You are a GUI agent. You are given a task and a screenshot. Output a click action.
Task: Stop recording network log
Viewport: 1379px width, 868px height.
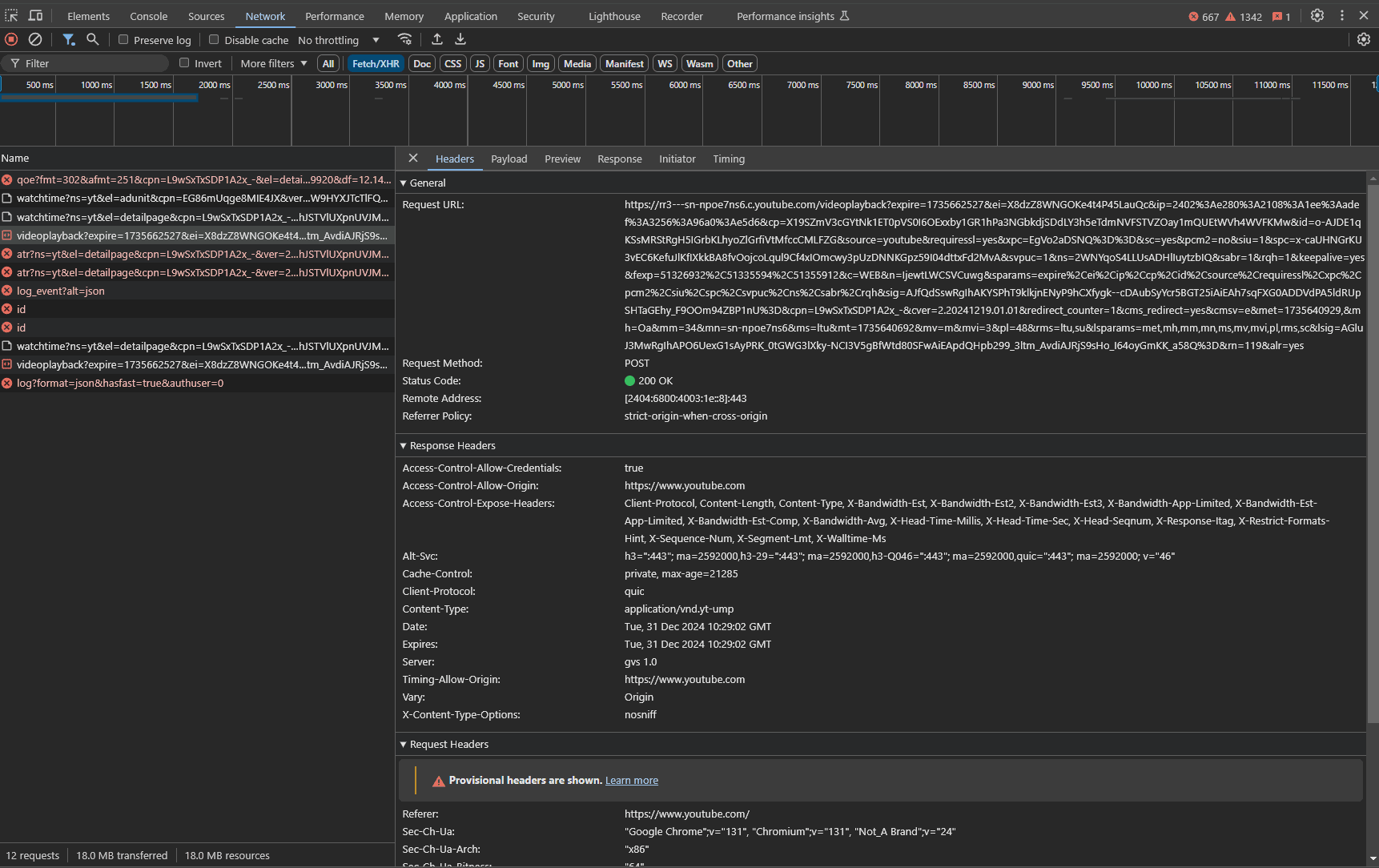[x=11, y=39]
